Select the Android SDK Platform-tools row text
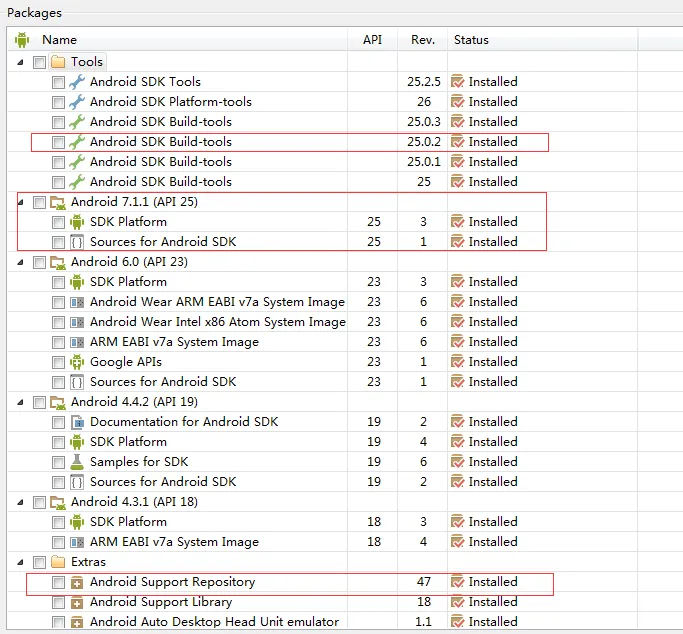The image size is (683, 634). (x=171, y=102)
